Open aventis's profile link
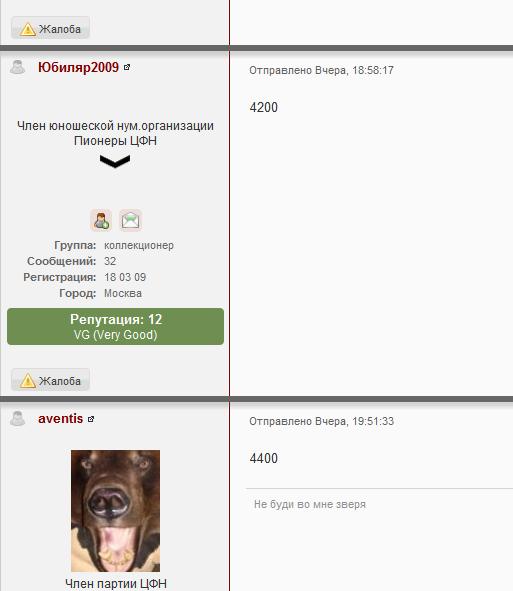Screen dimensions: 513x591 60,418
